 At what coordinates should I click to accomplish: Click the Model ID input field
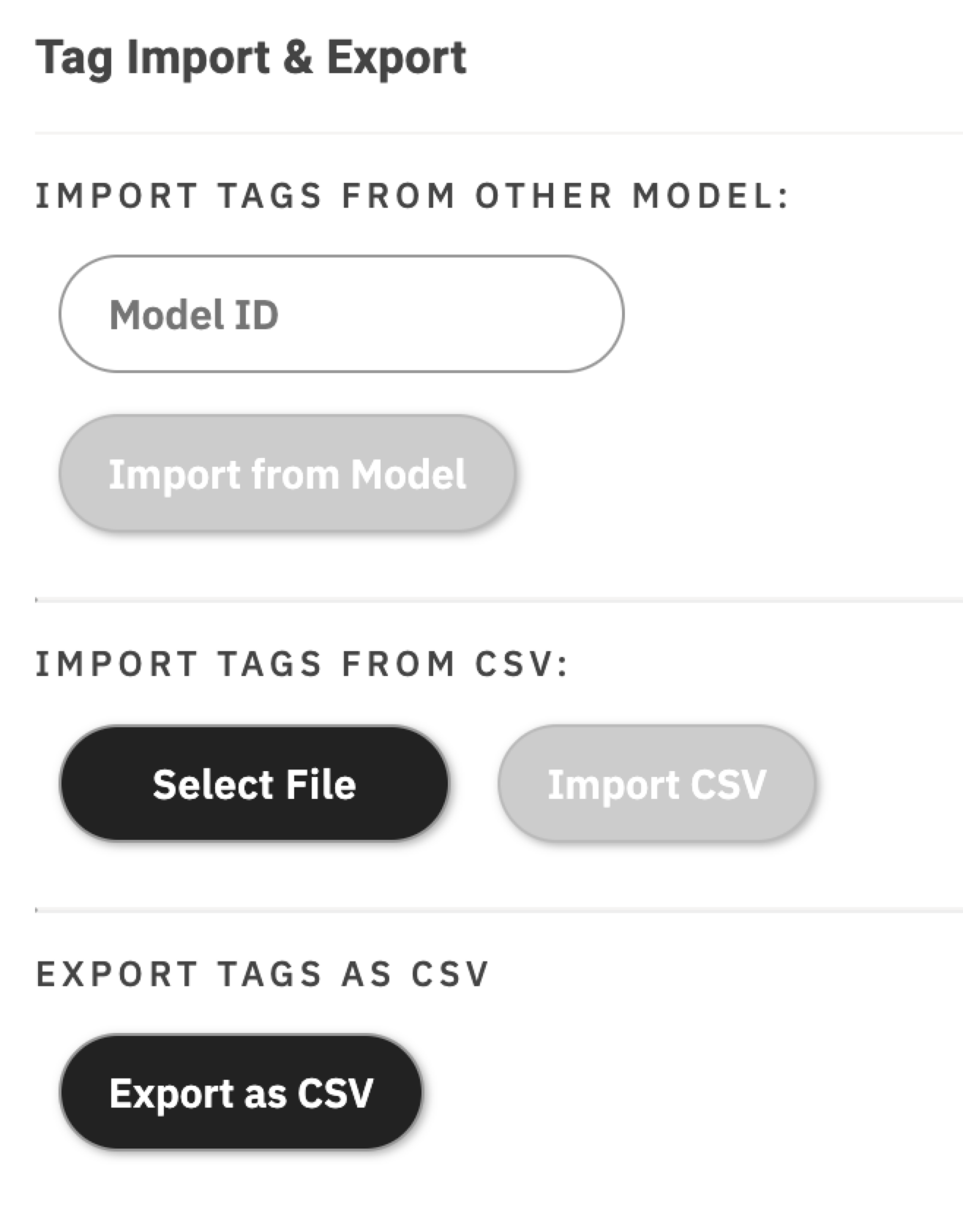[341, 314]
